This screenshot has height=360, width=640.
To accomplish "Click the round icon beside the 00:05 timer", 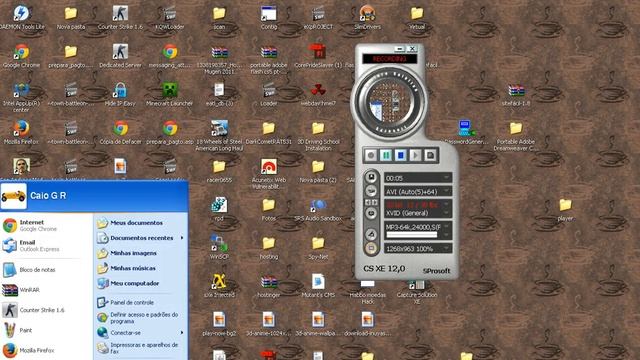I will pos(371,177).
